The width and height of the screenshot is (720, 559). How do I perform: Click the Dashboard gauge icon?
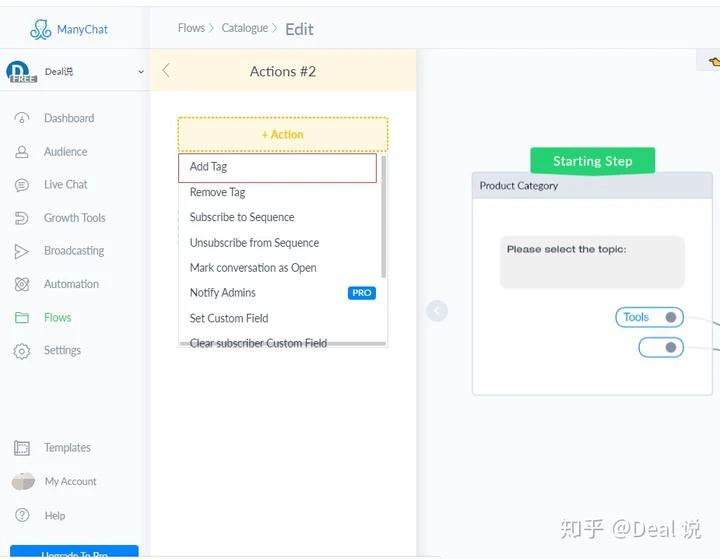click(x=22, y=119)
